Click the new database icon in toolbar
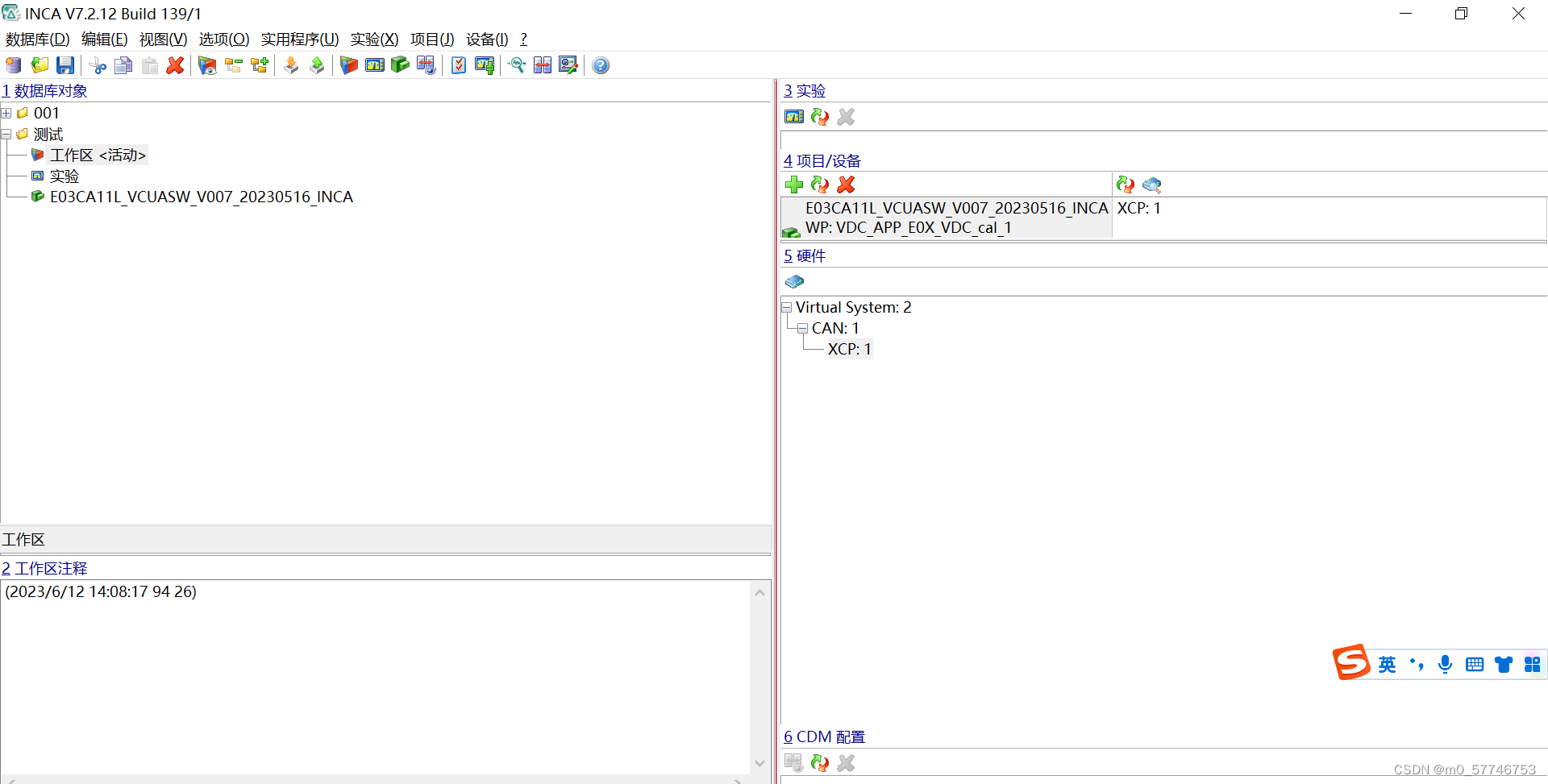Viewport: 1548px width, 784px height. click(x=14, y=65)
